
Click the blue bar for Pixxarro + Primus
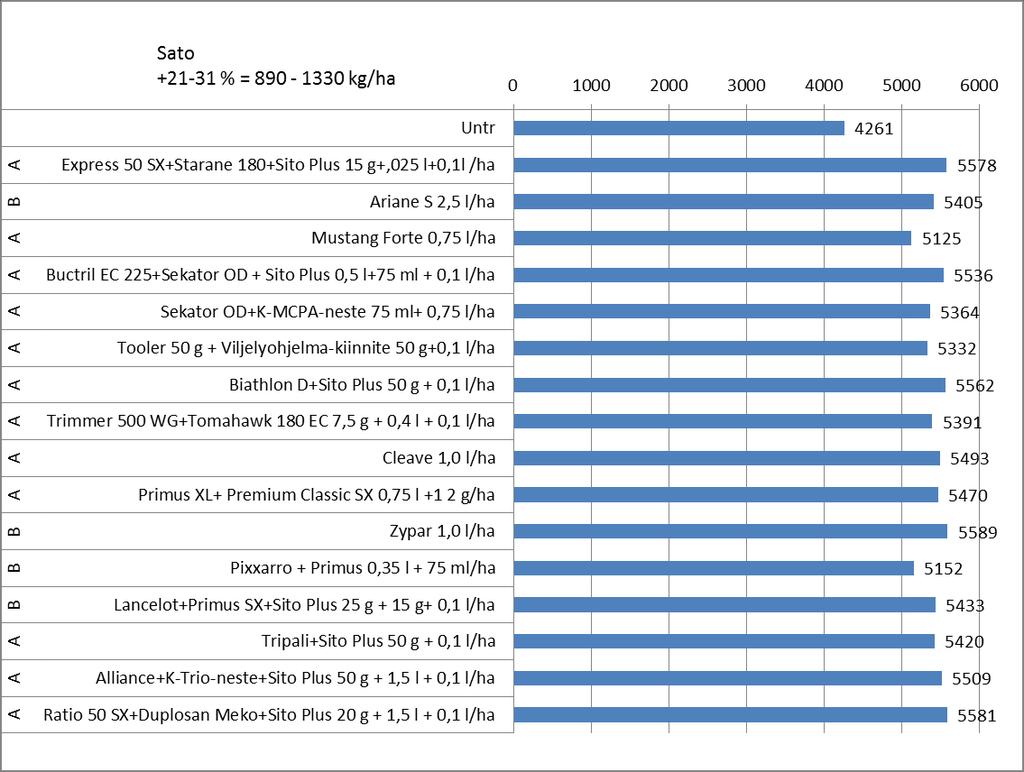pyautogui.click(x=714, y=568)
